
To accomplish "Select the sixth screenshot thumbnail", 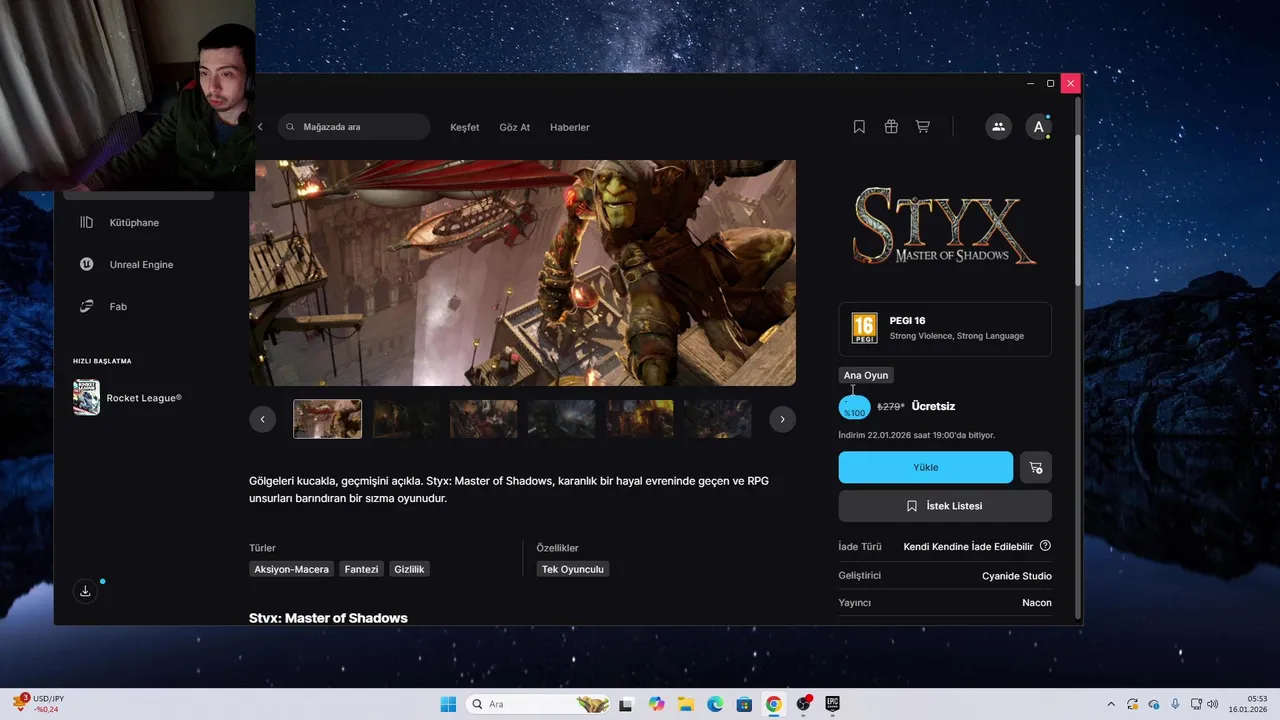I will coord(718,419).
